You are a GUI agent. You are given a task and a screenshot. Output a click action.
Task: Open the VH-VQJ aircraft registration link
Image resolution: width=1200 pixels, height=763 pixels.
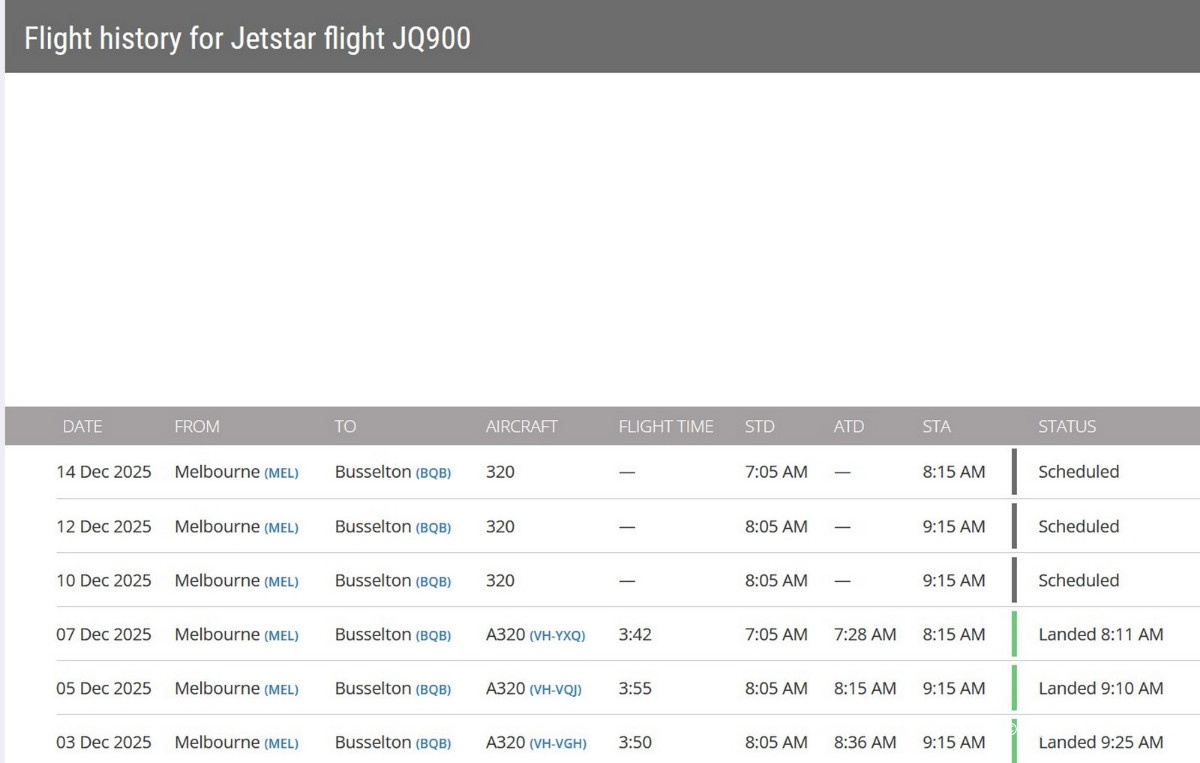click(x=555, y=689)
